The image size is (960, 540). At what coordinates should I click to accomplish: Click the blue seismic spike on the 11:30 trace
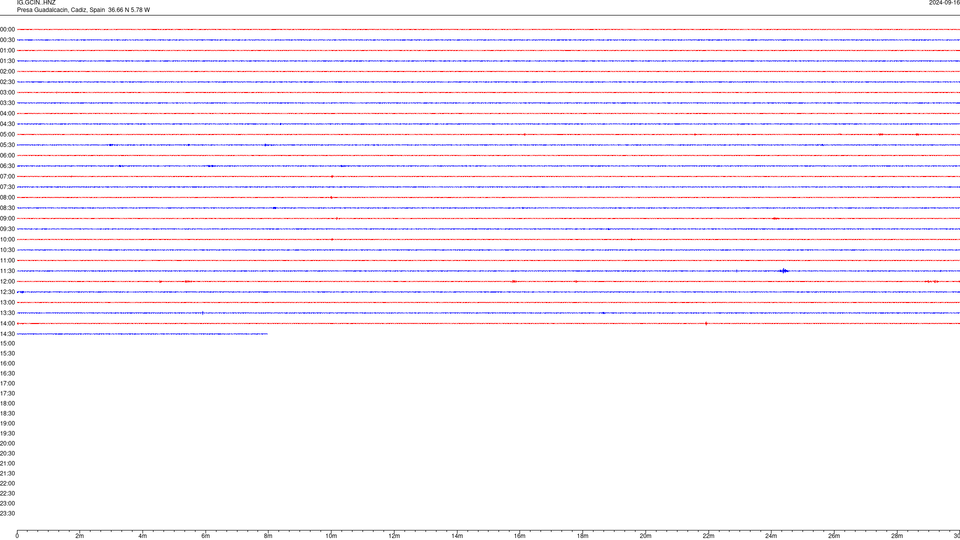click(784, 271)
